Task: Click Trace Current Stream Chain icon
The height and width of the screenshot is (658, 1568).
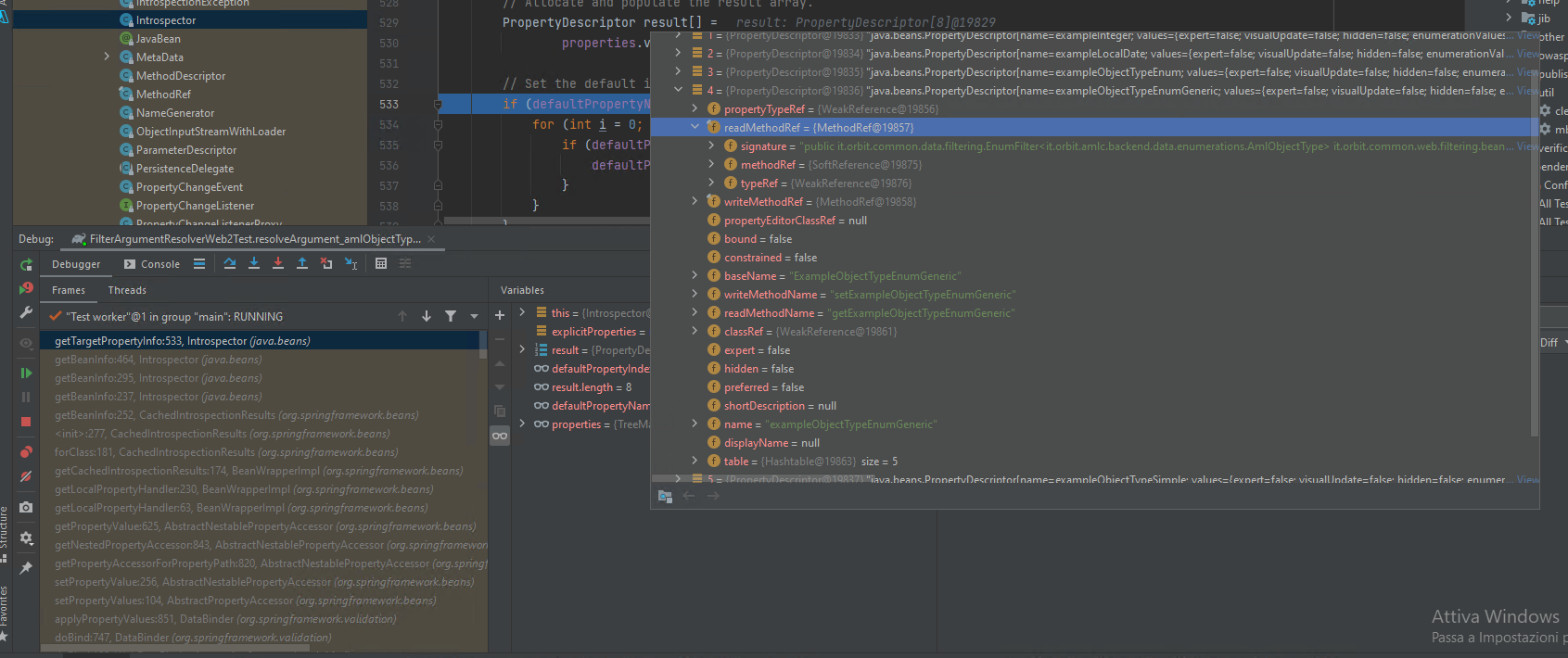Action: 405,264
